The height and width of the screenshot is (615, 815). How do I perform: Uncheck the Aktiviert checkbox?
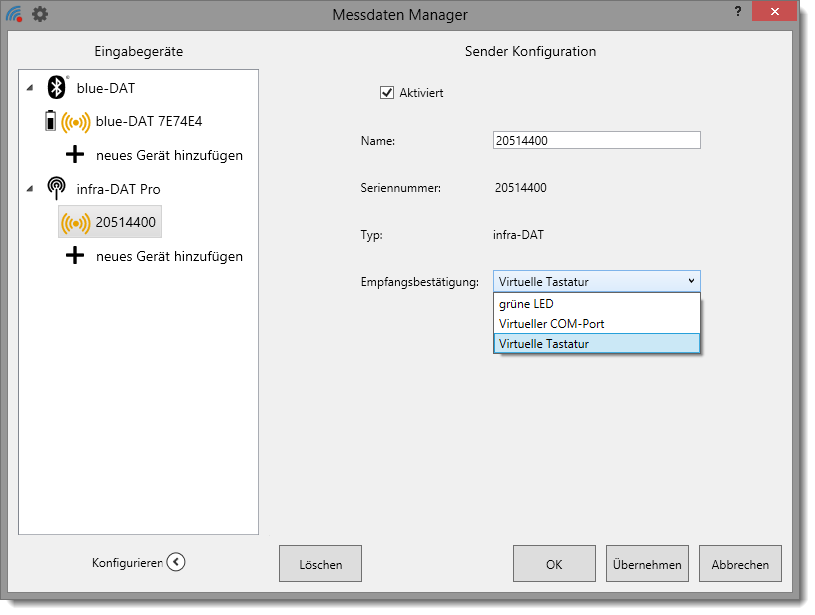[x=387, y=93]
